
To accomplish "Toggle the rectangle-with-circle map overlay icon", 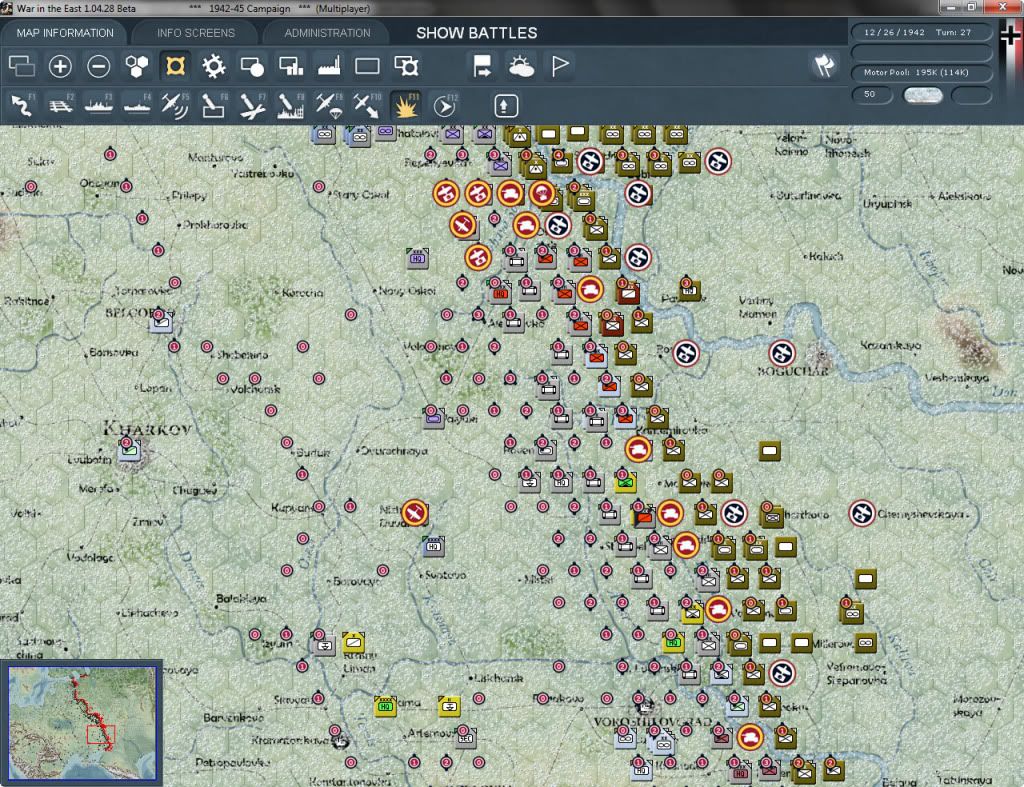I will 252,66.
